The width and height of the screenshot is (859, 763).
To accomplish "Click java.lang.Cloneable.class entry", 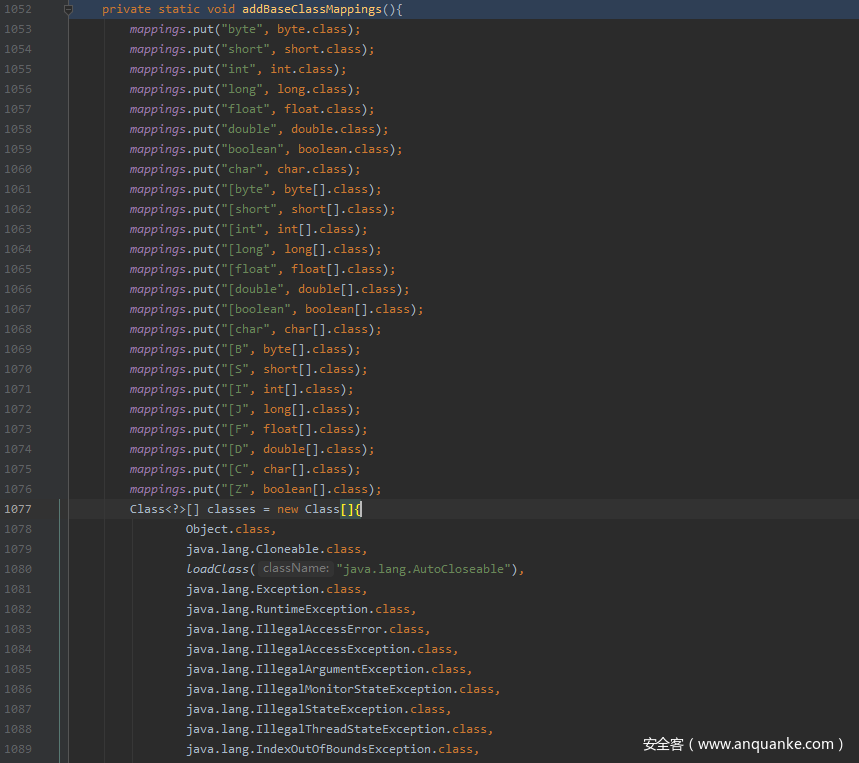I will pyautogui.click(x=275, y=549).
